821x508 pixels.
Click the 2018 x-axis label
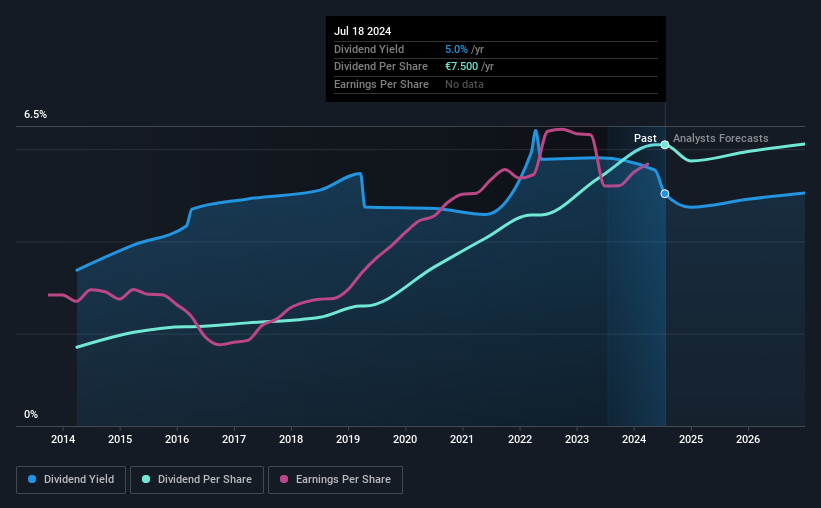point(291,439)
